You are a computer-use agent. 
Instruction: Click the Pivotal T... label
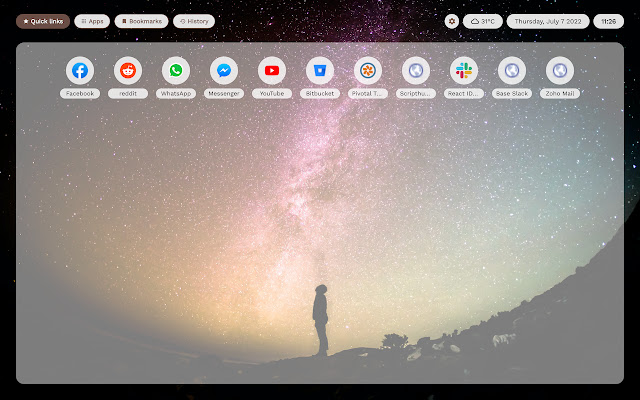tap(368, 93)
